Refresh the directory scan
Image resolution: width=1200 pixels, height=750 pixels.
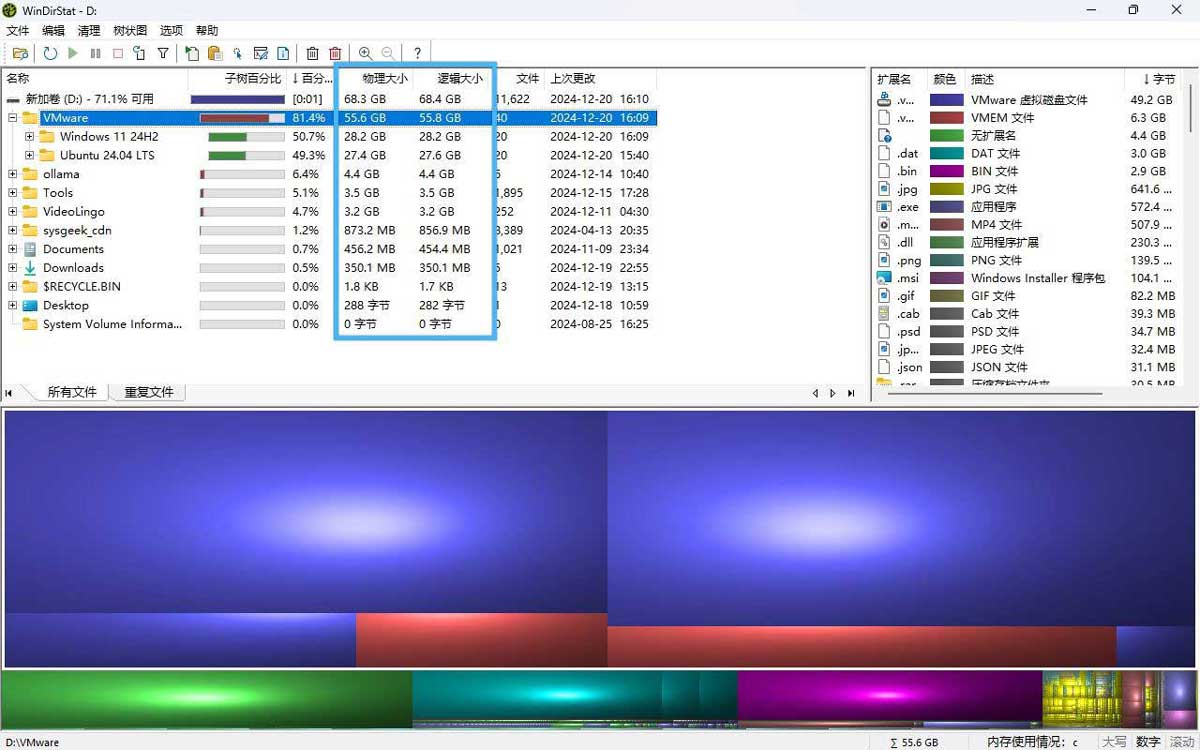[50, 53]
